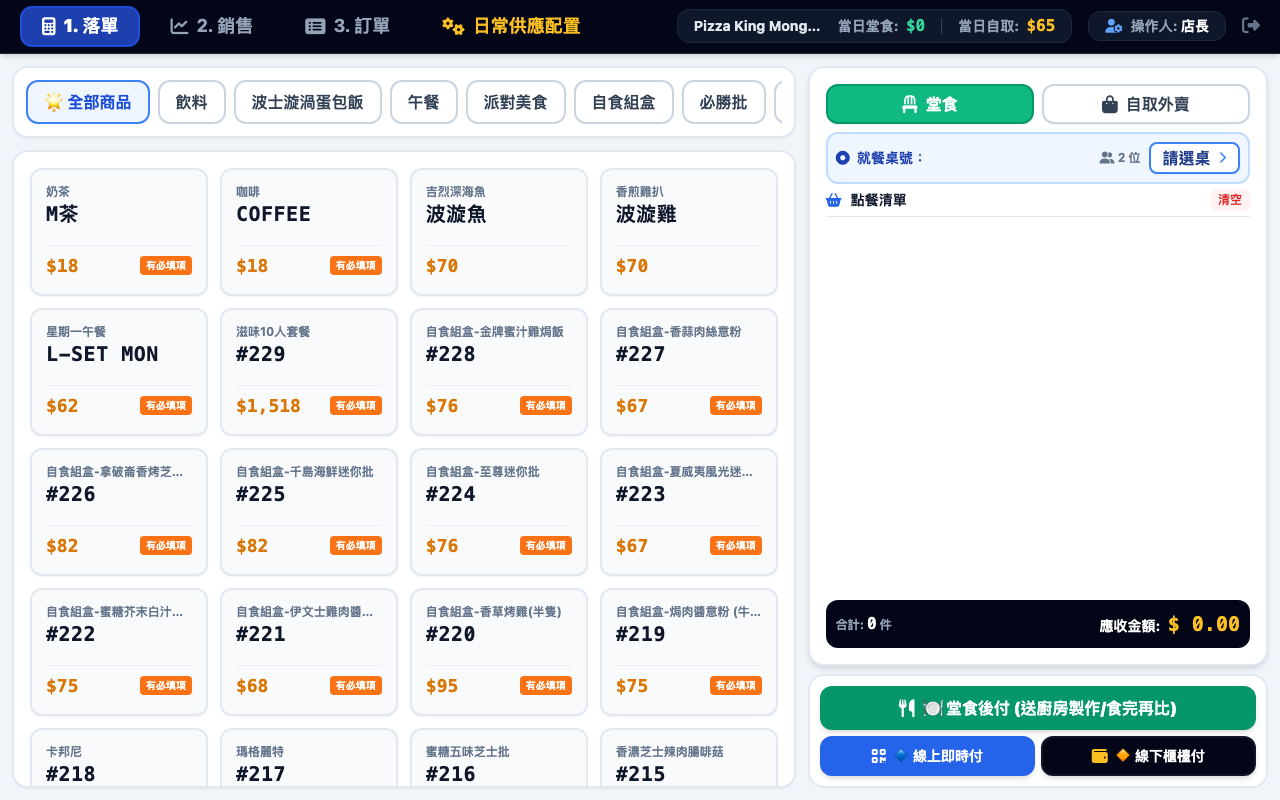The width and height of the screenshot is (1280, 800).
Task: Click the calculator icon in 落單 tab
Action: pyautogui.click(x=49, y=26)
